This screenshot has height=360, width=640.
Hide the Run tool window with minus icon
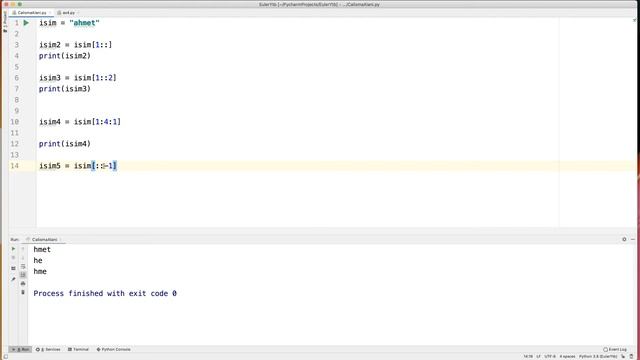[x=633, y=239]
